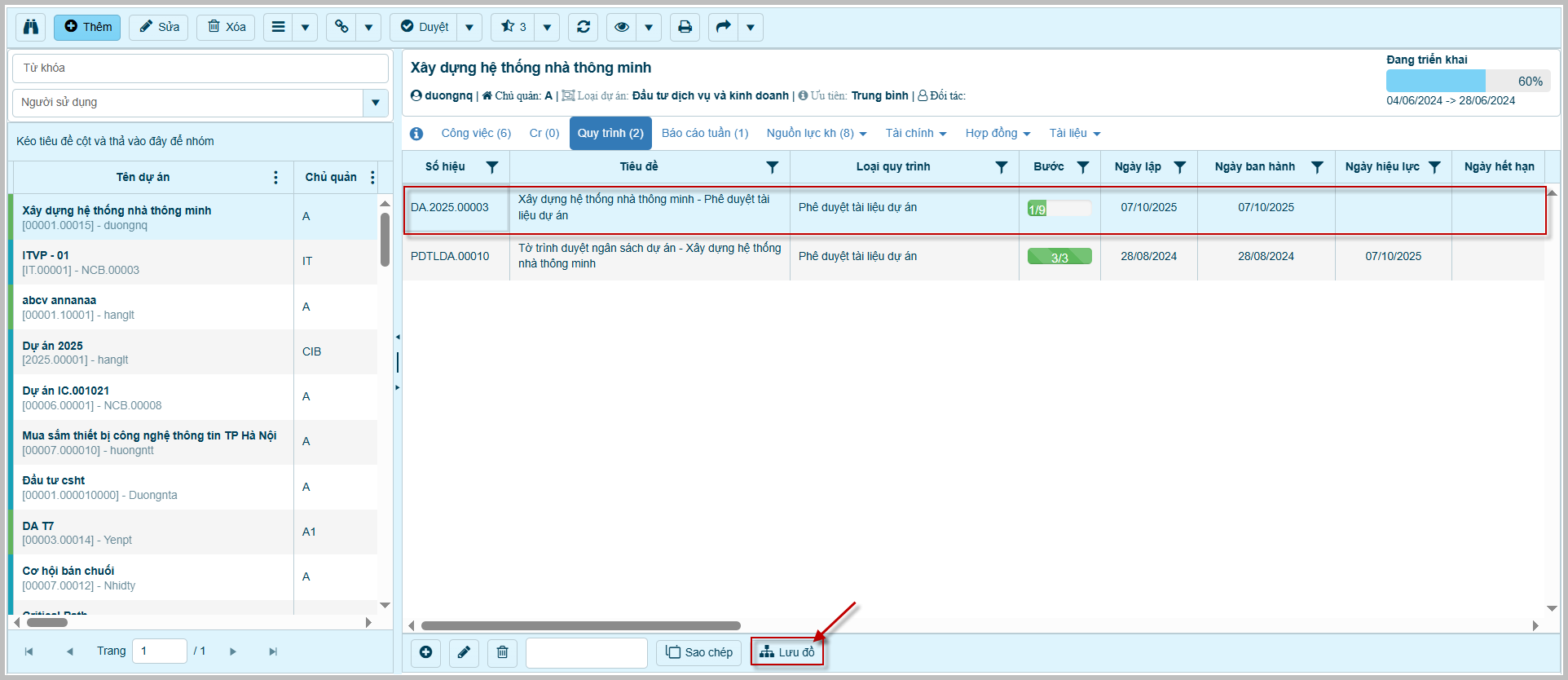Expand the Tài chính tab menu
This screenshot has height=680, width=1568.
click(x=916, y=134)
